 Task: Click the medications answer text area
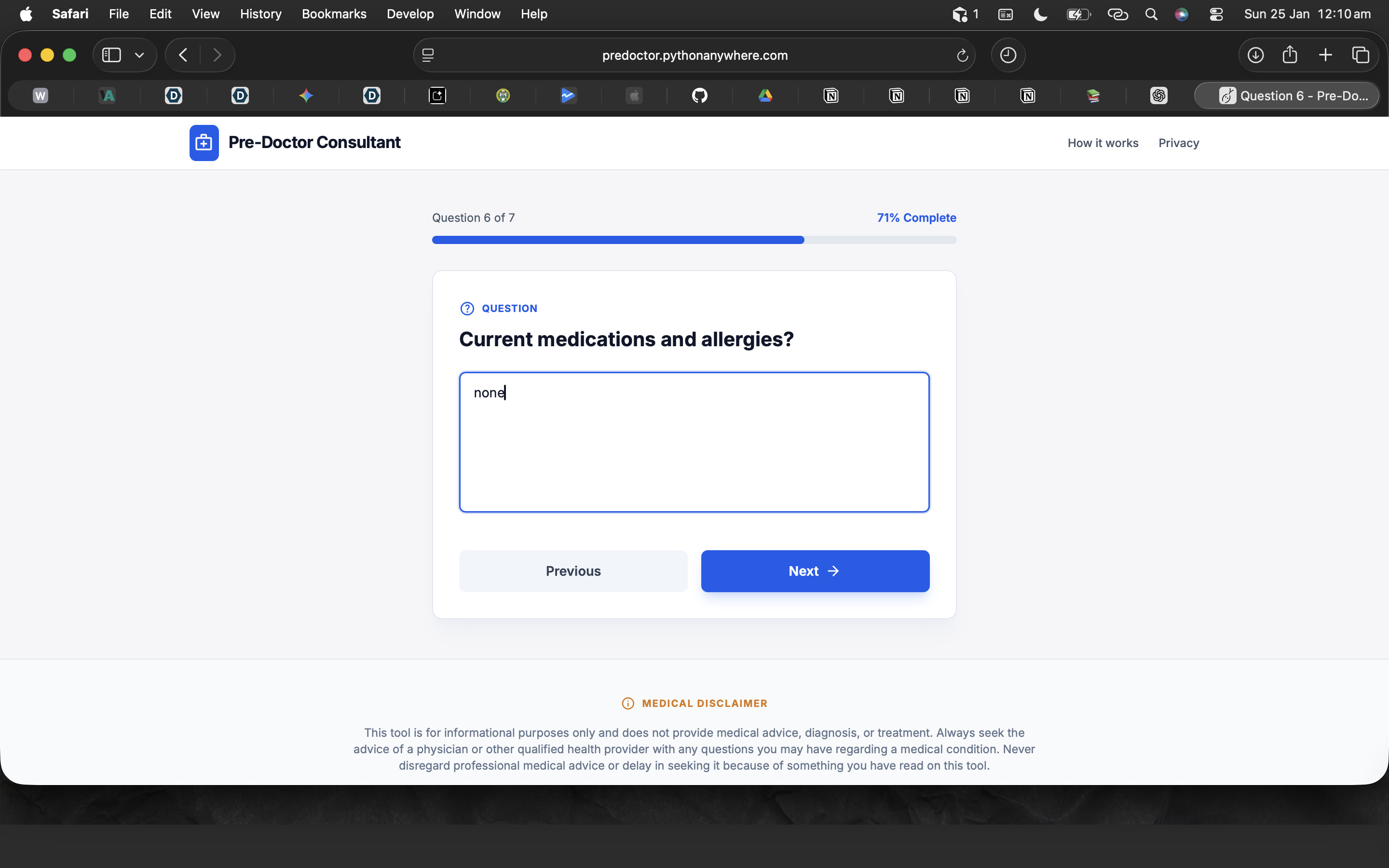694,442
